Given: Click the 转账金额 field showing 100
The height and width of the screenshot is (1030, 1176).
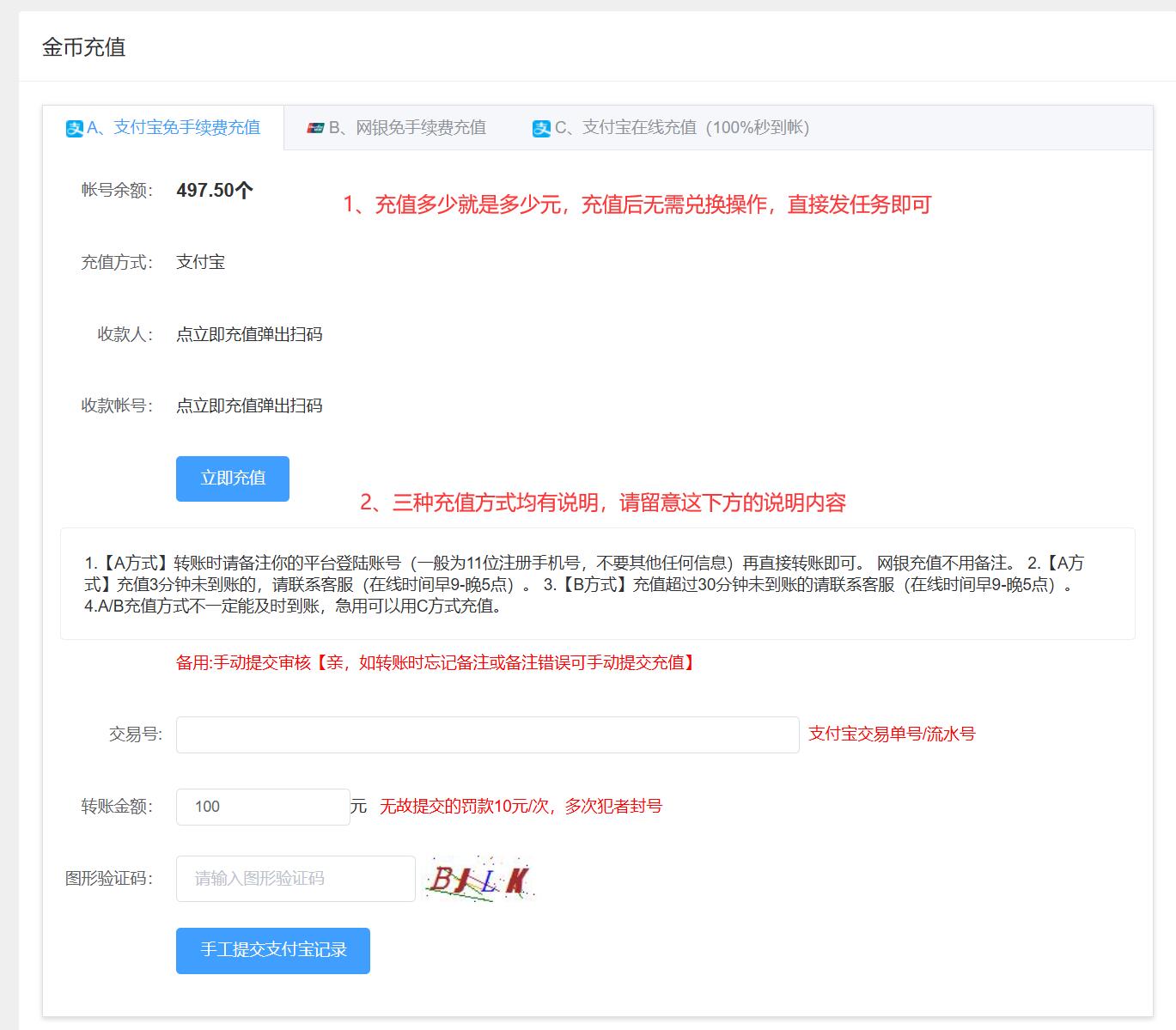Looking at the screenshot, I should point(262,807).
